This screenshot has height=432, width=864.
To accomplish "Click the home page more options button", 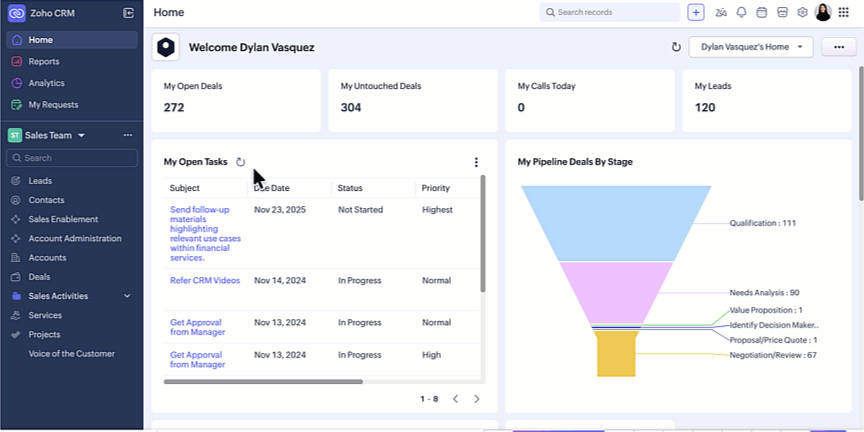I will coord(837,47).
